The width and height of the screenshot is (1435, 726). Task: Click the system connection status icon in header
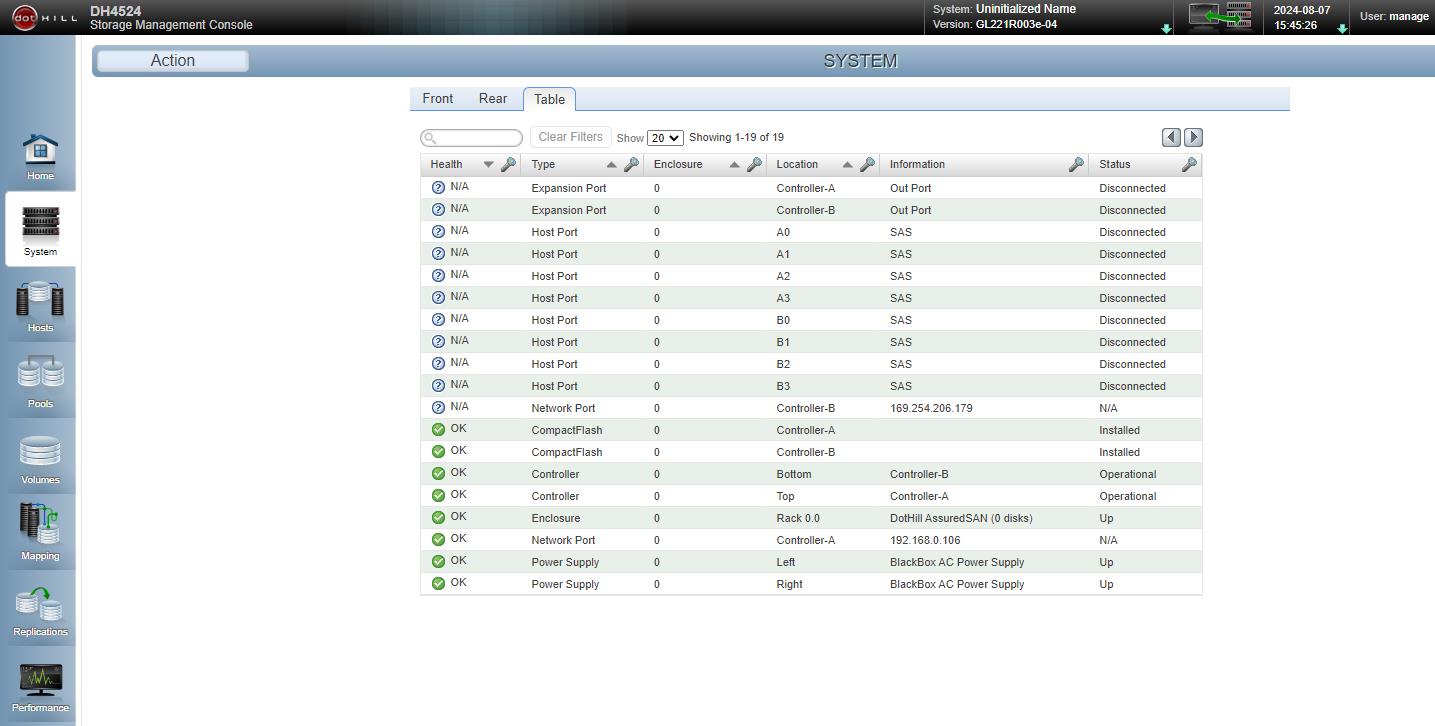(x=1220, y=16)
